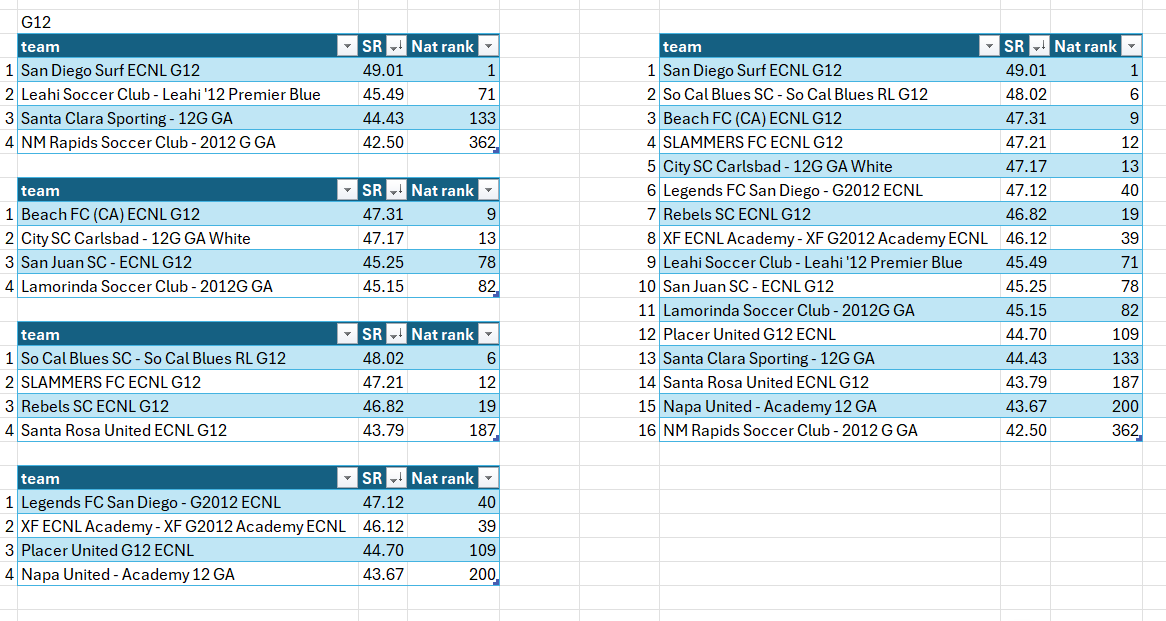Image resolution: width=1166 pixels, height=621 pixels.
Task: Open SR sort dropdown in top-left table
Action: 395,46
